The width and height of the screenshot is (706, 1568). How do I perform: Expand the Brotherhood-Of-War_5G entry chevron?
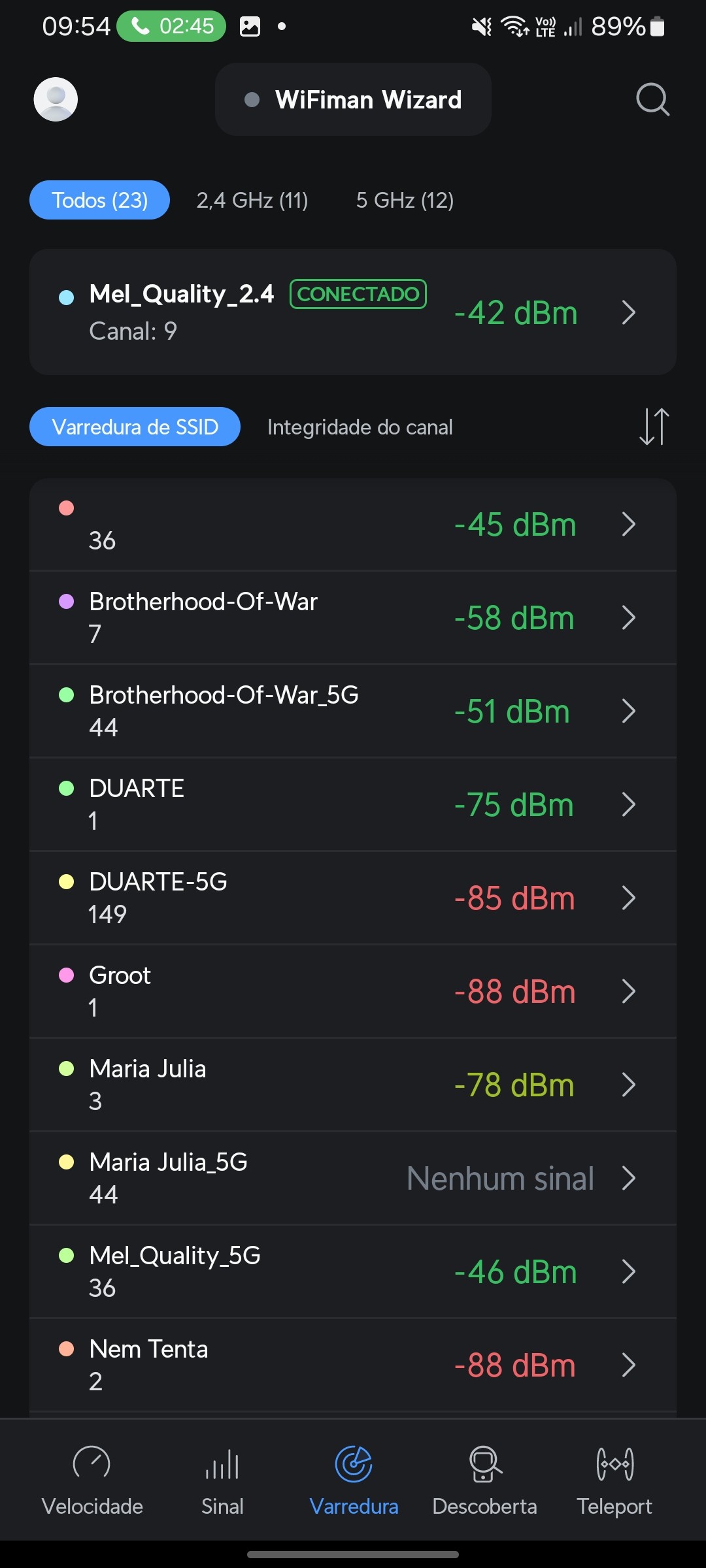[629, 711]
